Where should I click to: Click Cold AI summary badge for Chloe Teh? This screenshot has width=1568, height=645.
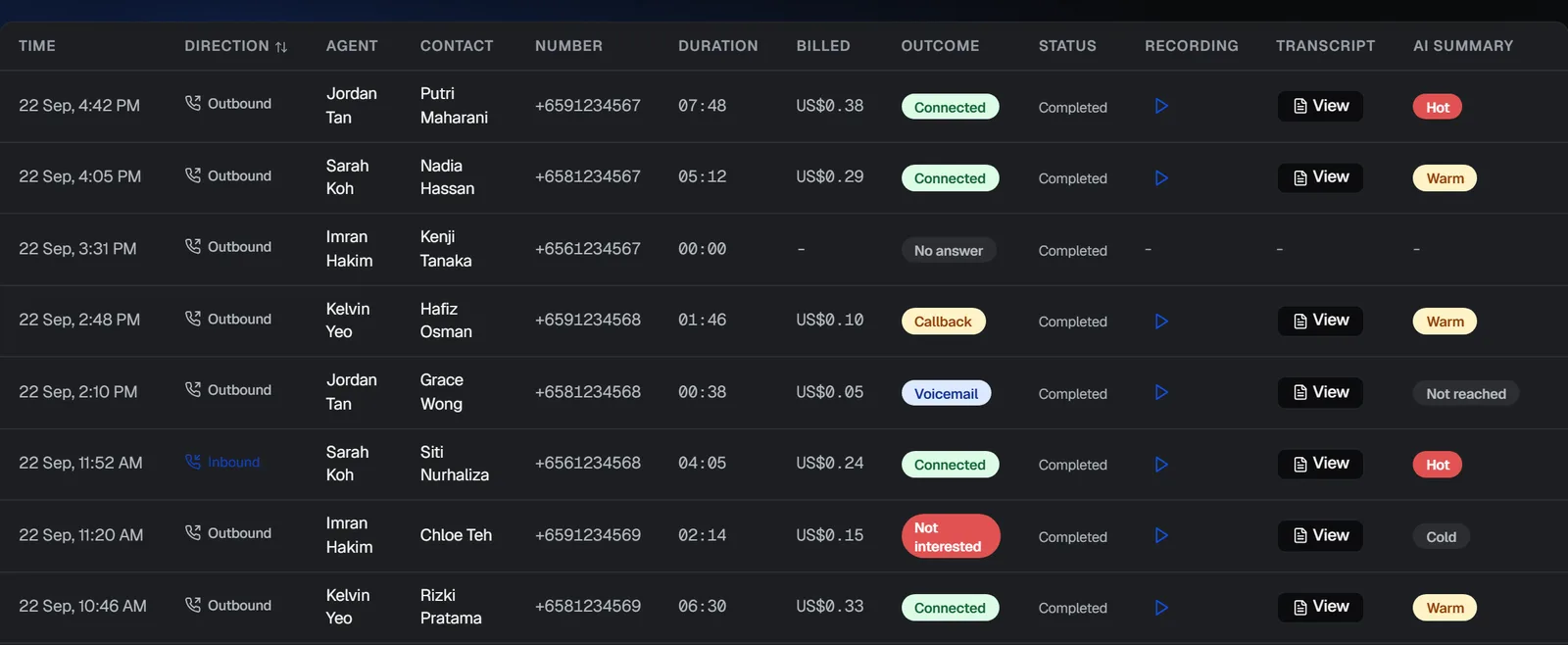click(x=1441, y=536)
